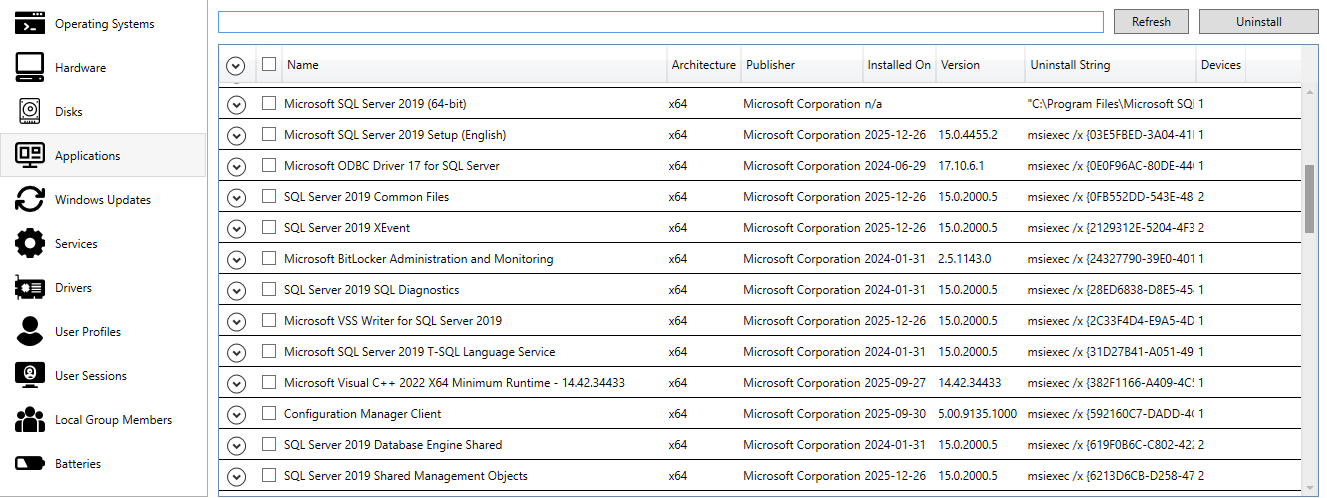1327x498 pixels.
Task: Check Microsoft BitLocker Administration and Monitoring
Action: pyautogui.click(x=269, y=258)
